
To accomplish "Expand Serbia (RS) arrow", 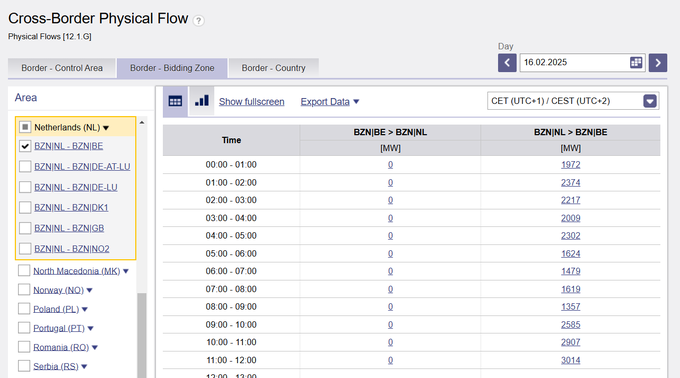I will click(84, 367).
